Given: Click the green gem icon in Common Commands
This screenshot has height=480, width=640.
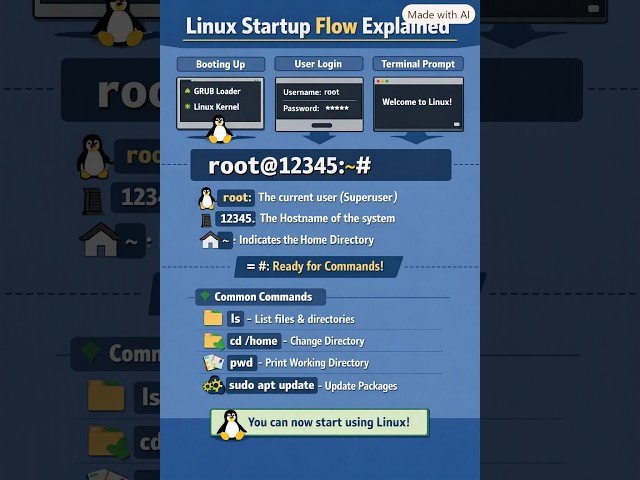Looking at the screenshot, I should coord(205,296).
